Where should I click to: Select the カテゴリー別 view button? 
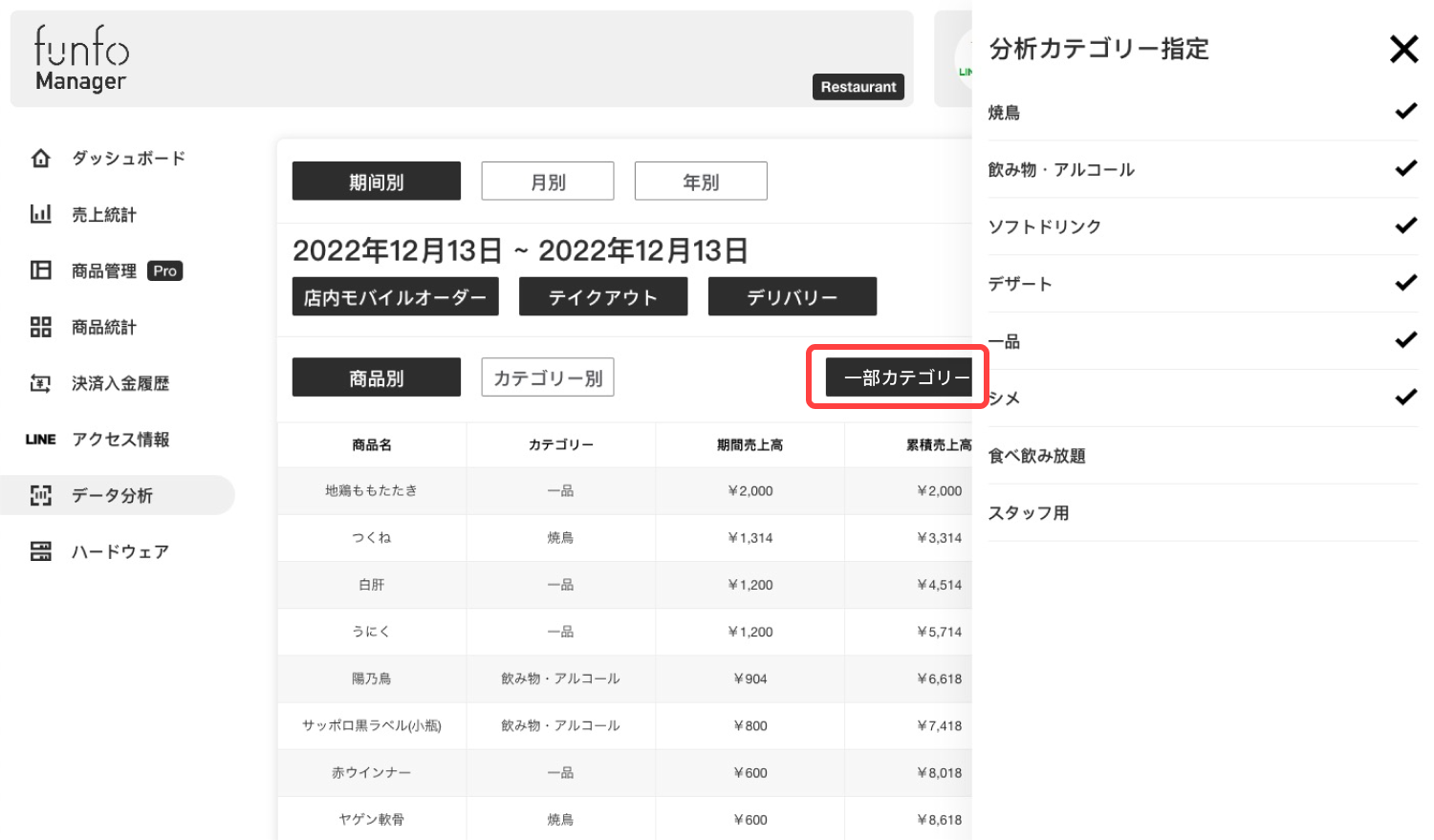[548, 377]
